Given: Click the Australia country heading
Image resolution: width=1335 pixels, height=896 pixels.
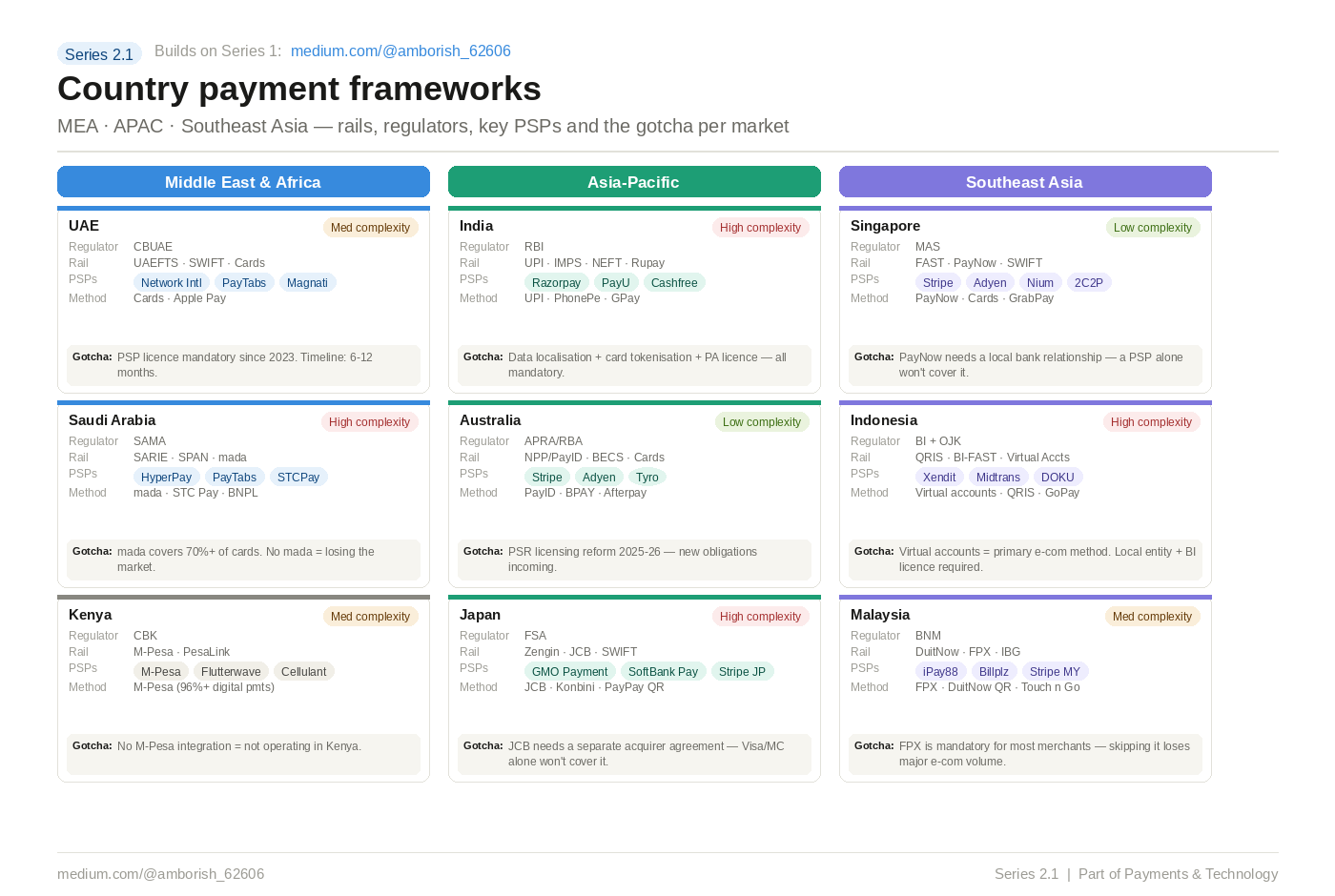Looking at the screenshot, I should tap(490, 420).
